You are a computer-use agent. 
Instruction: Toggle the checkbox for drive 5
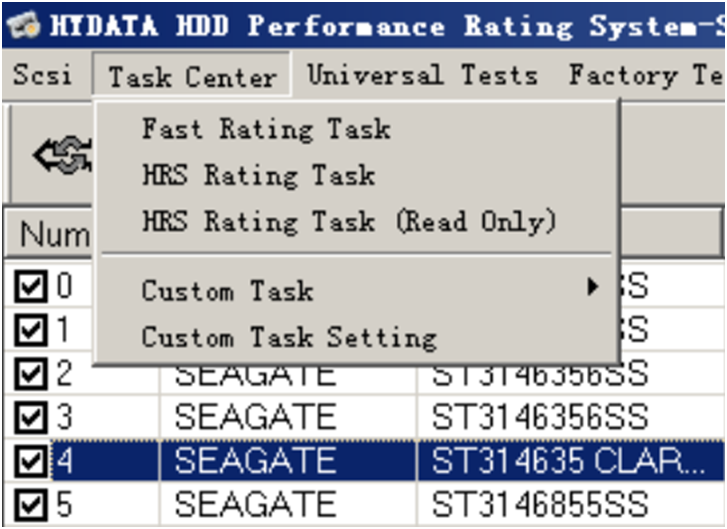click(31, 504)
